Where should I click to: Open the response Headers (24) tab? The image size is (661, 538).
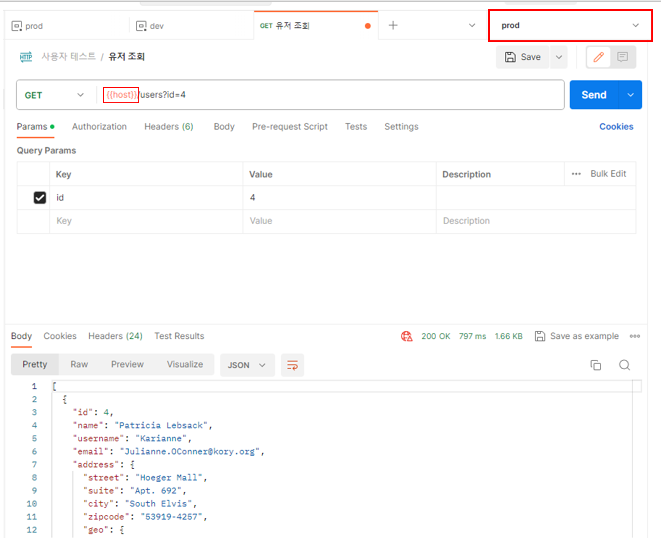click(115, 336)
